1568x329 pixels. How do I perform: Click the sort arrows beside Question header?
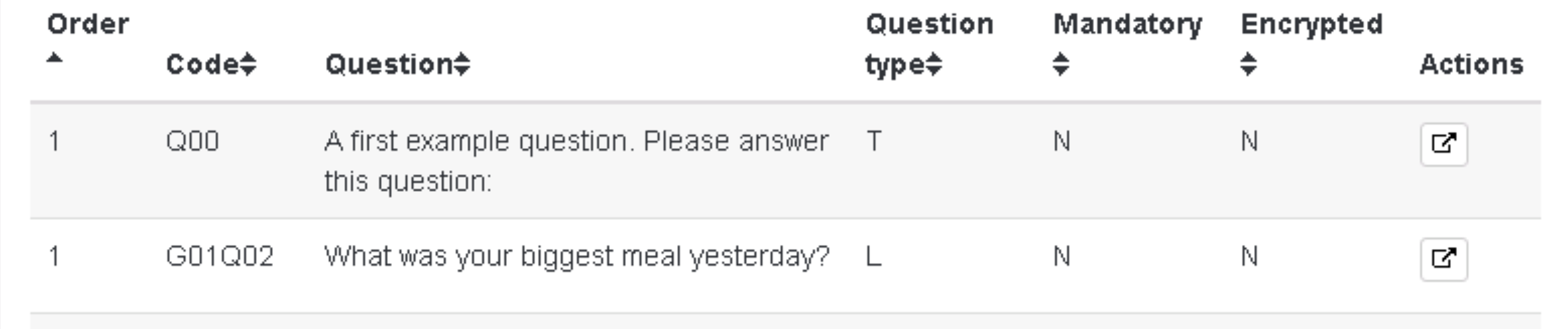(462, 65)
